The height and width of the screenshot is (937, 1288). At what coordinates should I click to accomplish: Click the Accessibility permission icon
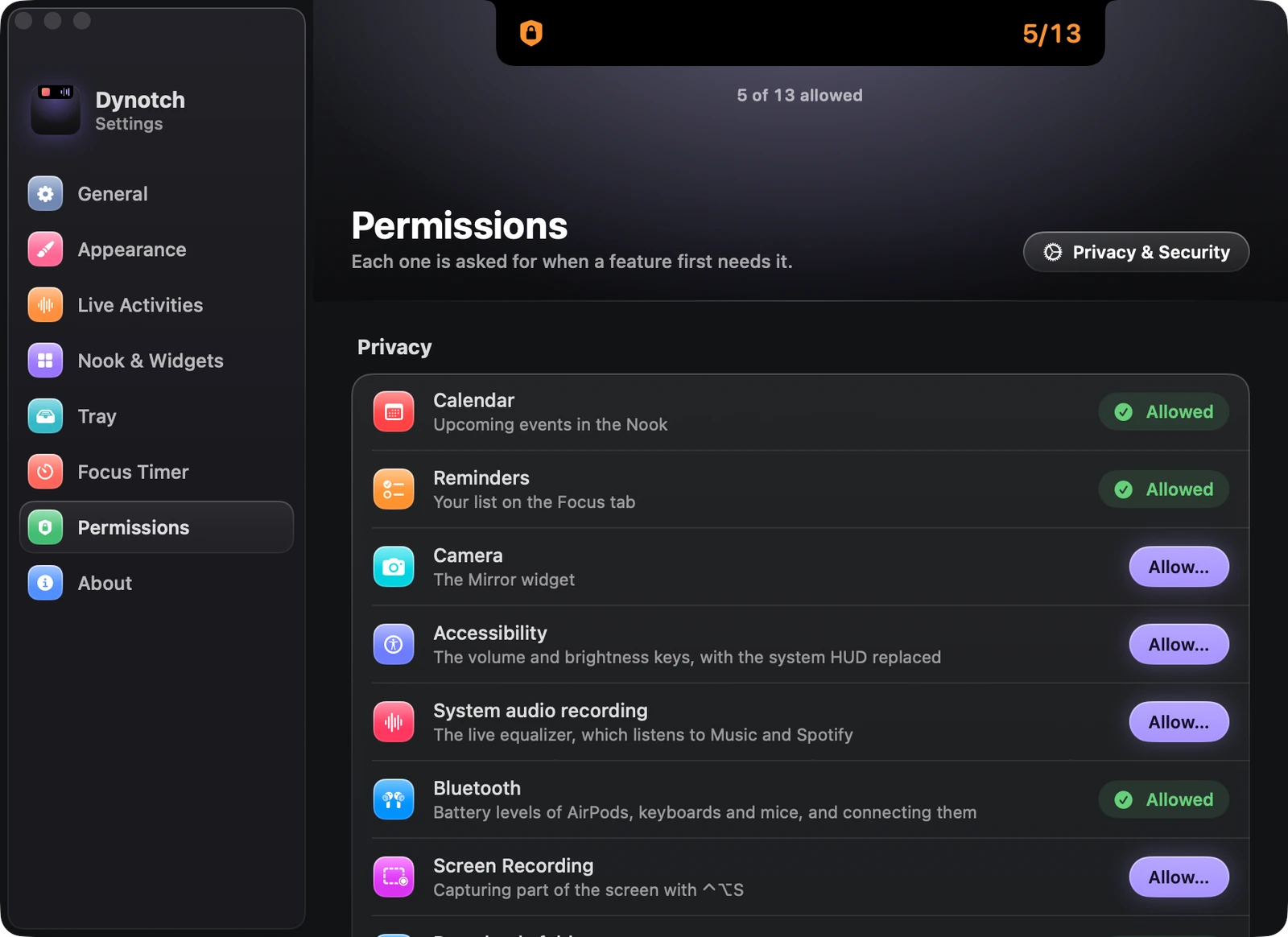click(x=394, y=645)
